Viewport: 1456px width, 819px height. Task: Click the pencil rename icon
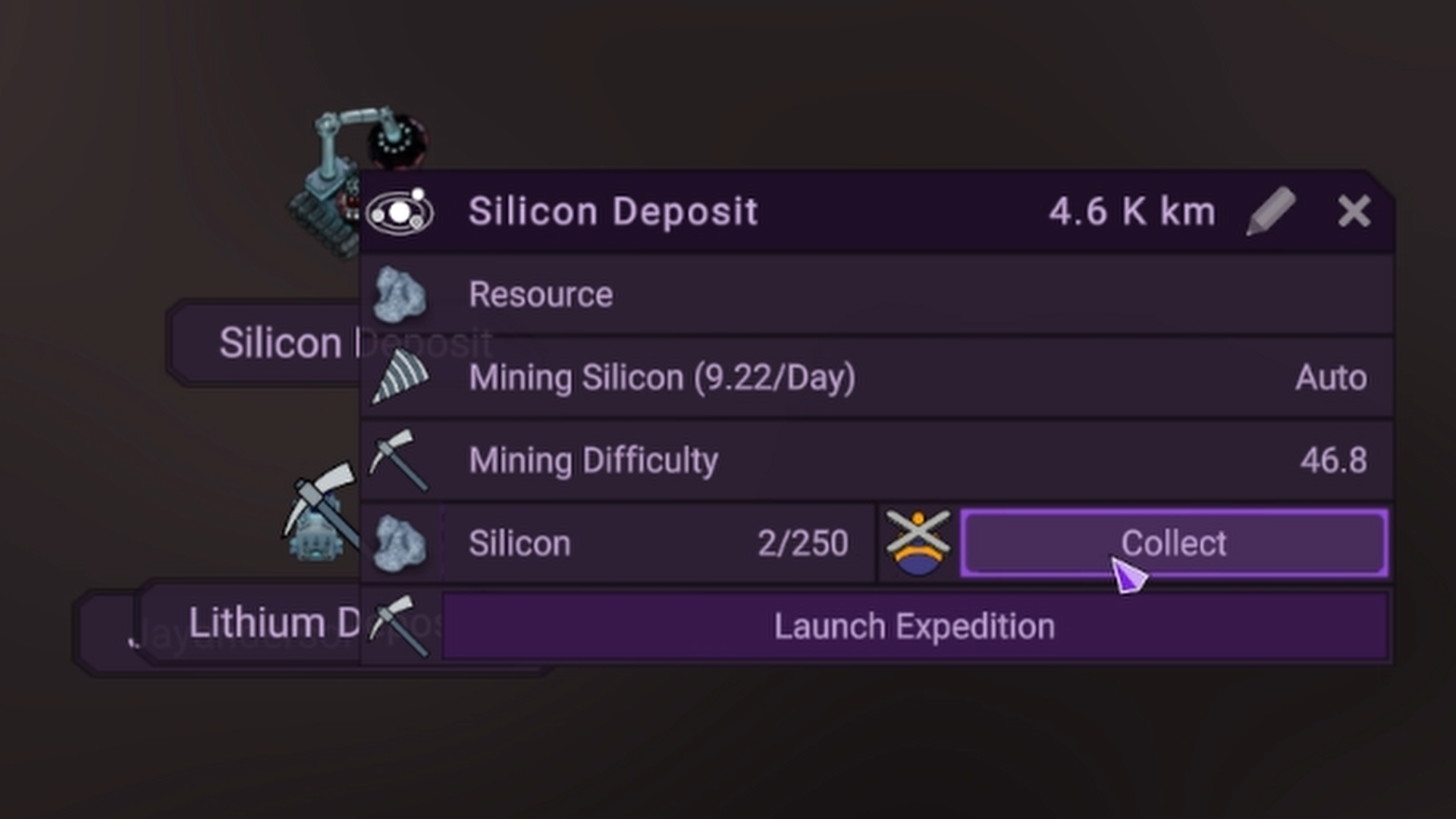click(x=1272, y=212)
